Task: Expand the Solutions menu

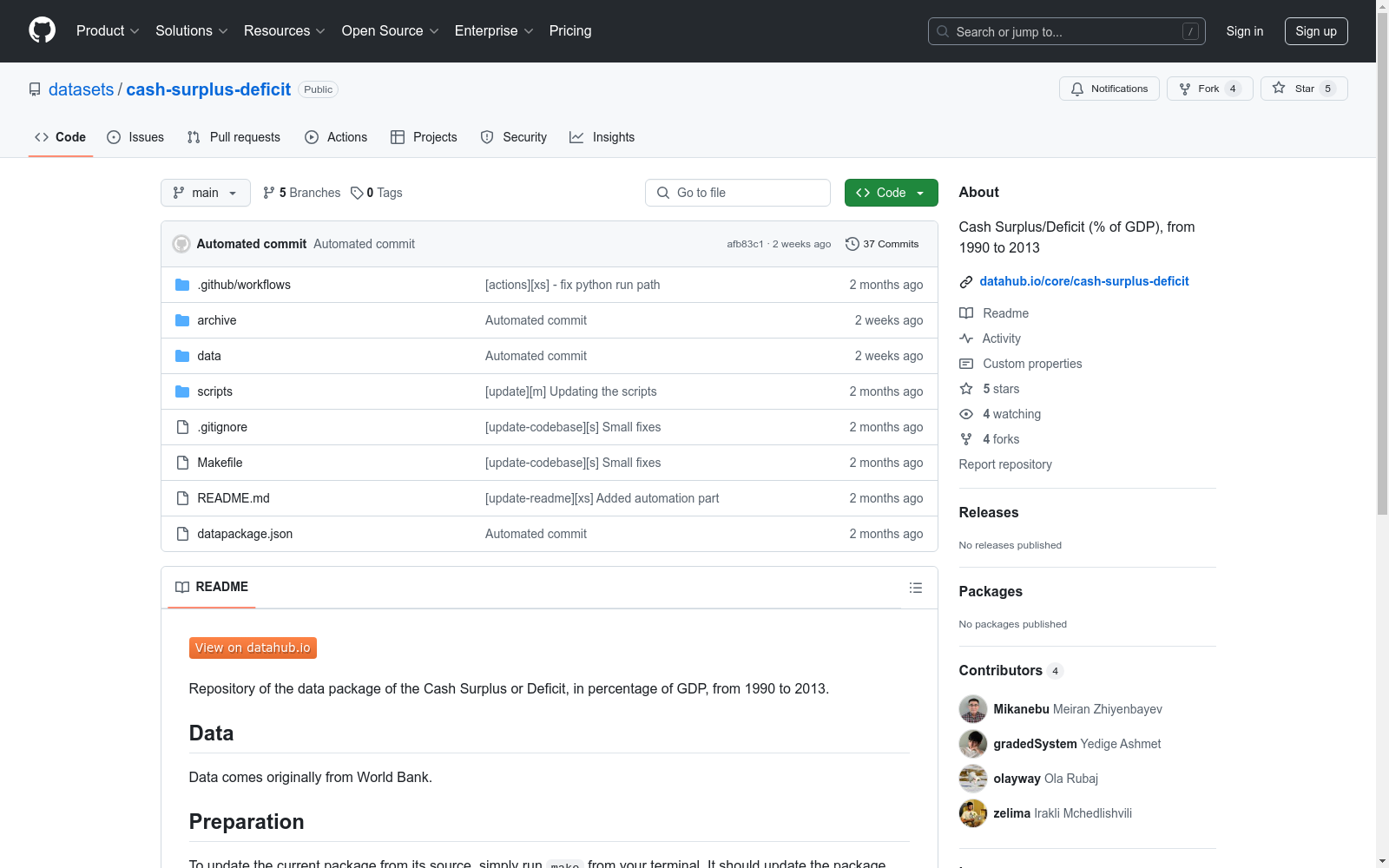Action: (192, 30)
